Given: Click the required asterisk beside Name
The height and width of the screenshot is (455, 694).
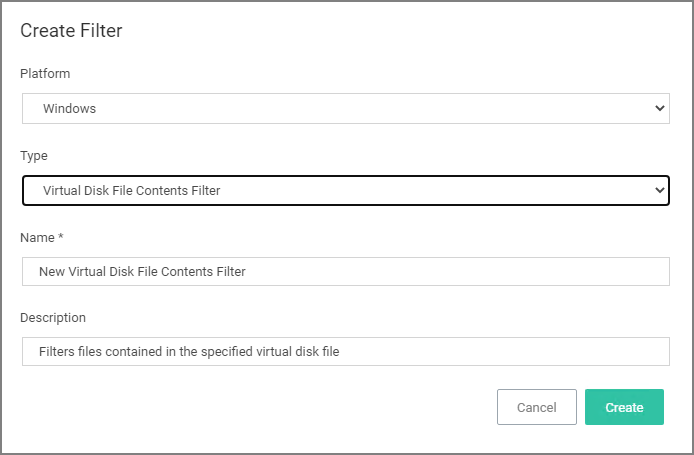Looking at the screenshot, I should point(61,236).
